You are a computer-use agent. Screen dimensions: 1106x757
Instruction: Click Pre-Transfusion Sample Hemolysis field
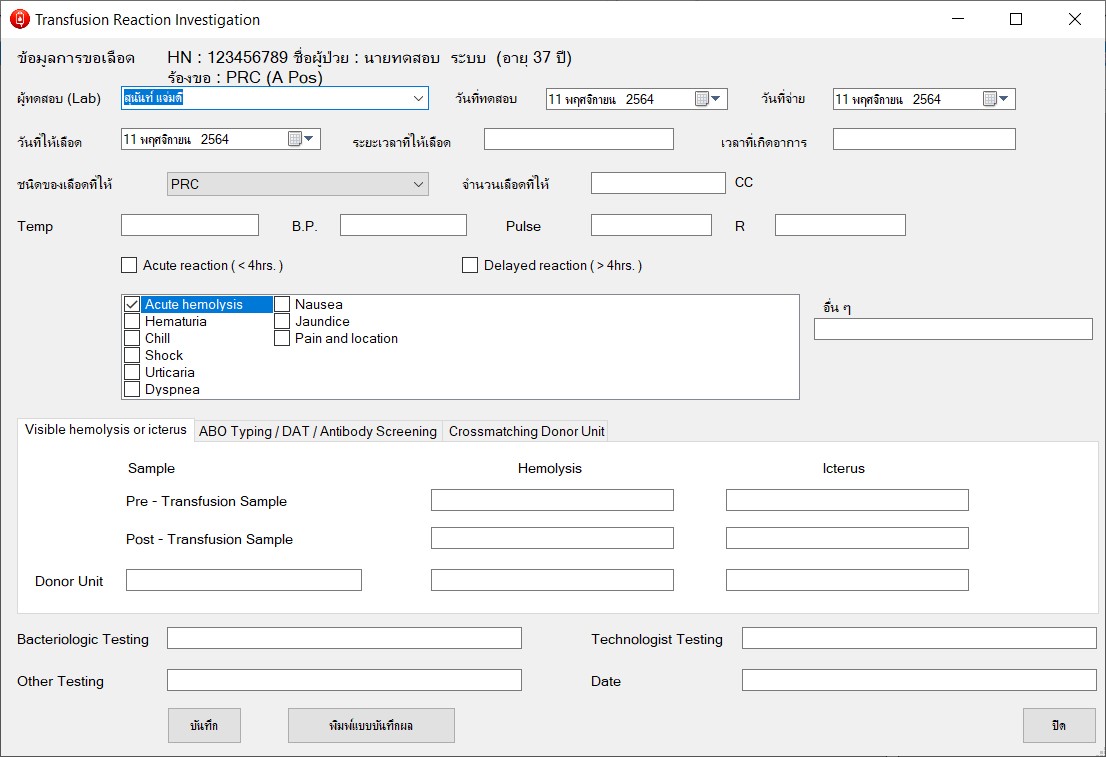(552, 500)
